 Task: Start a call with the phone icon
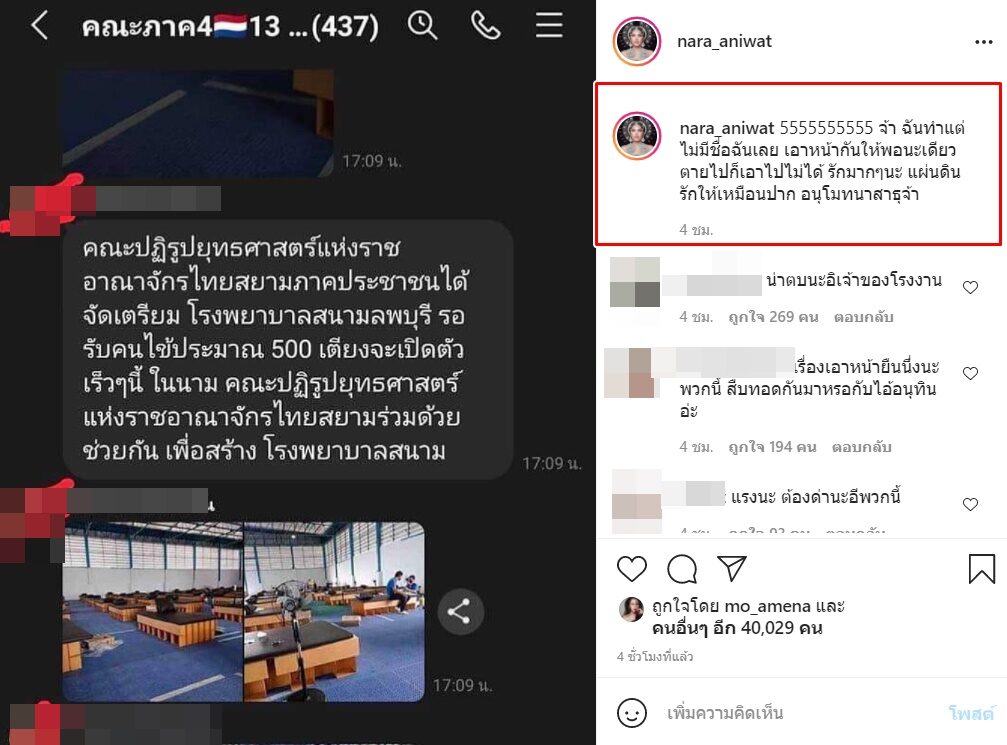pos(486,26)
